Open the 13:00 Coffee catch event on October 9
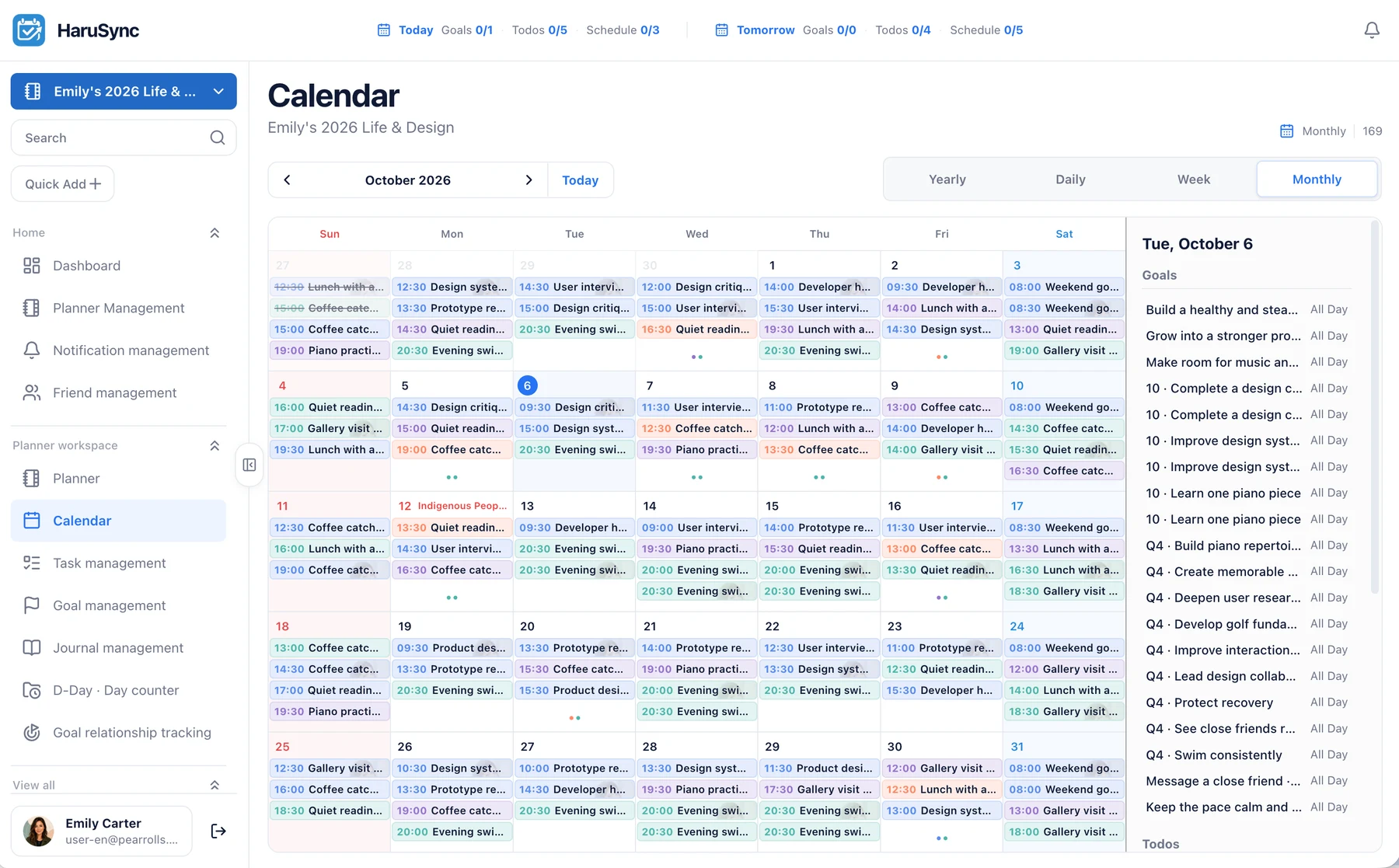Screen dimensions: 1399x868 (x=941, y=407)
